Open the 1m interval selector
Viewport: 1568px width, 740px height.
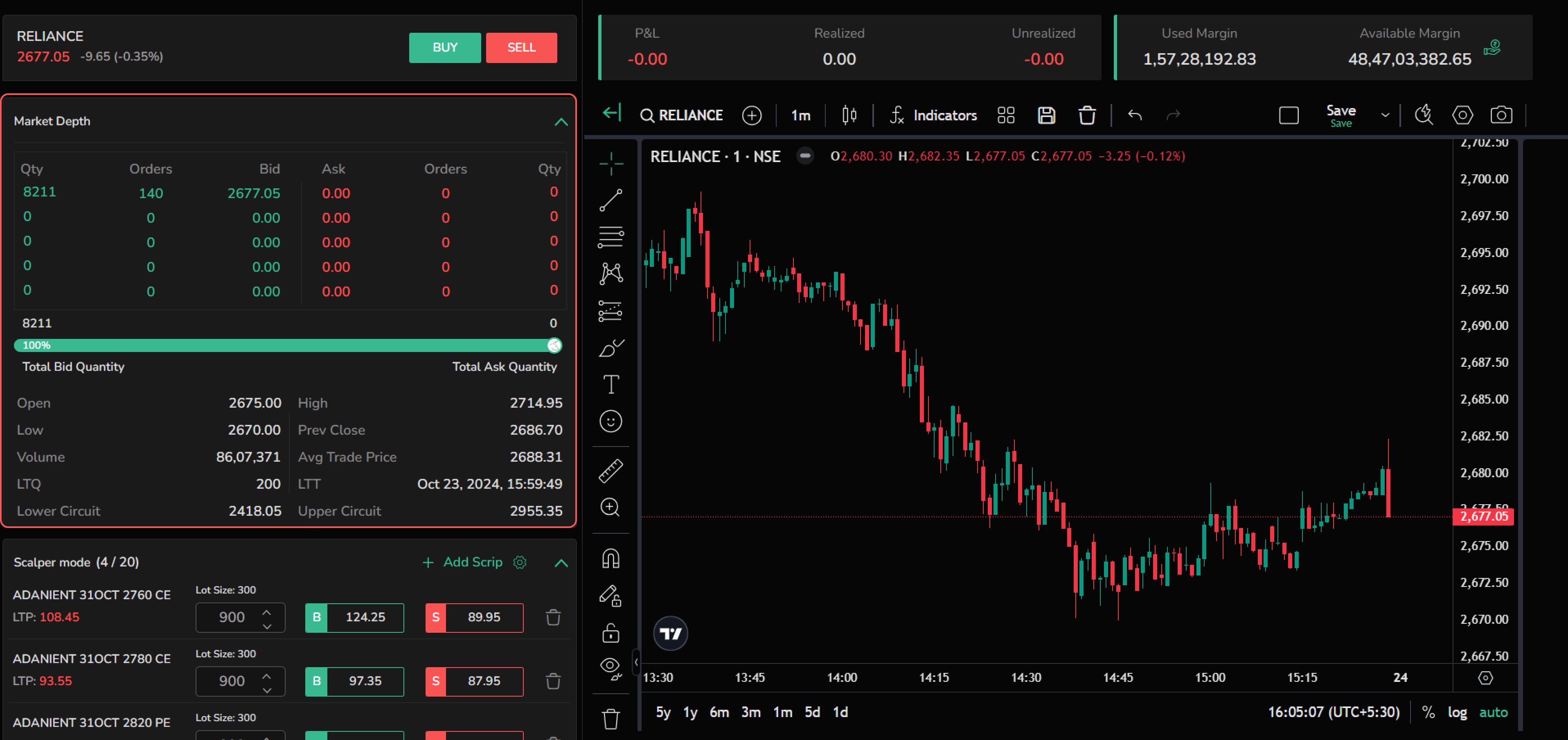tap(800, 116)
